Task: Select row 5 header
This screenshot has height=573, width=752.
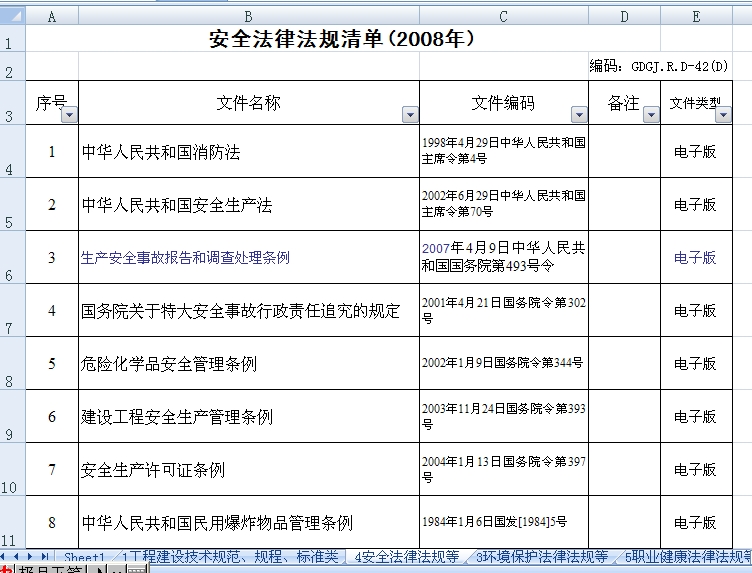Action: click(12, 204)
